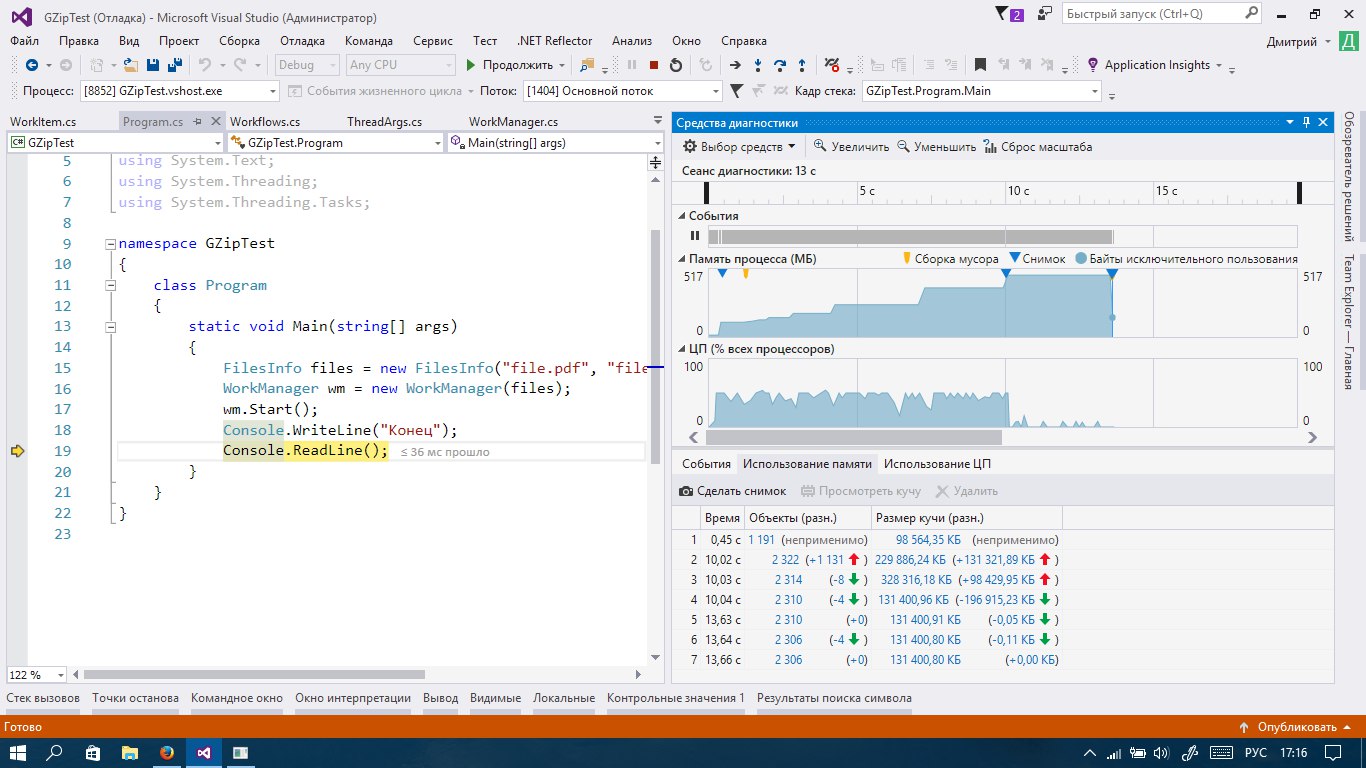Collapse the class Program outline node
1366x768 pixels.
(x=110, y=285)
